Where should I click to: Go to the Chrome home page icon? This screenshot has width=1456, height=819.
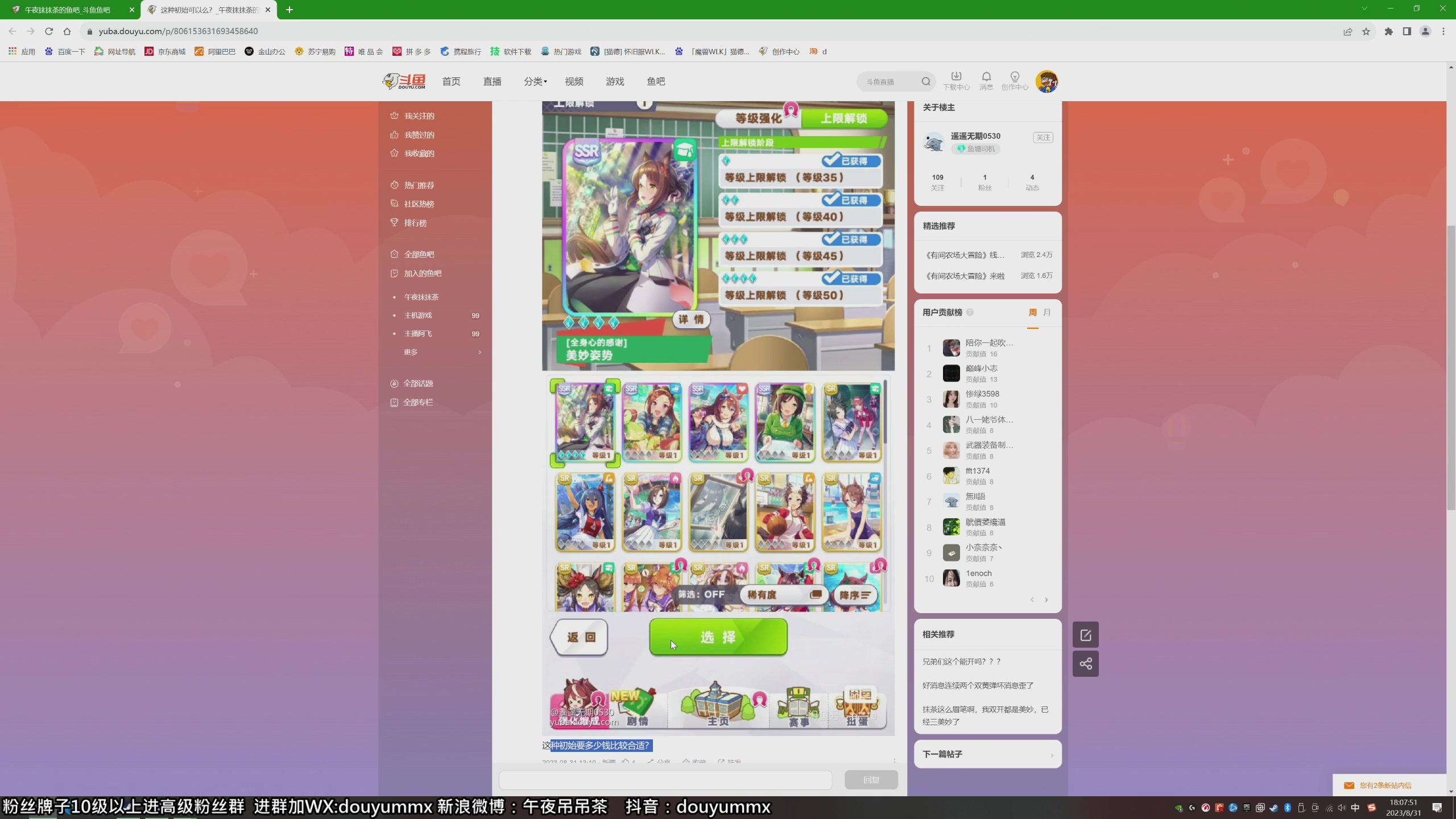(67, 31)
